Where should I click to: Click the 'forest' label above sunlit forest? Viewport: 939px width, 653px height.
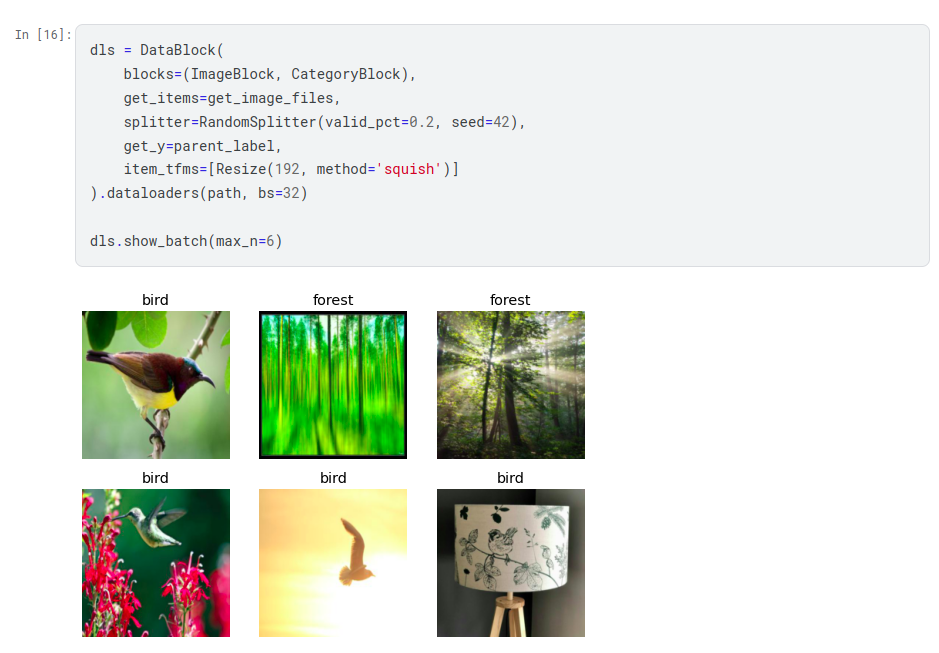pos(510,300)
